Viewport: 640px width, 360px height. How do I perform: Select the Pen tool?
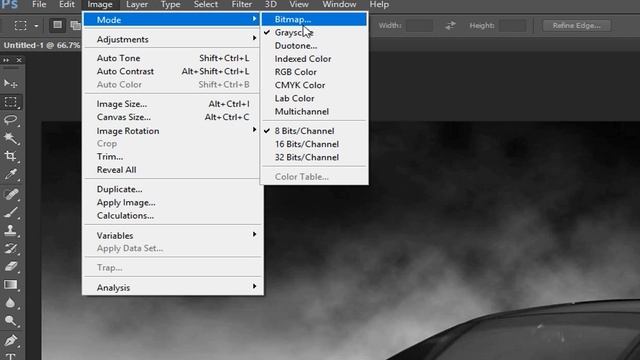(11, 340)
